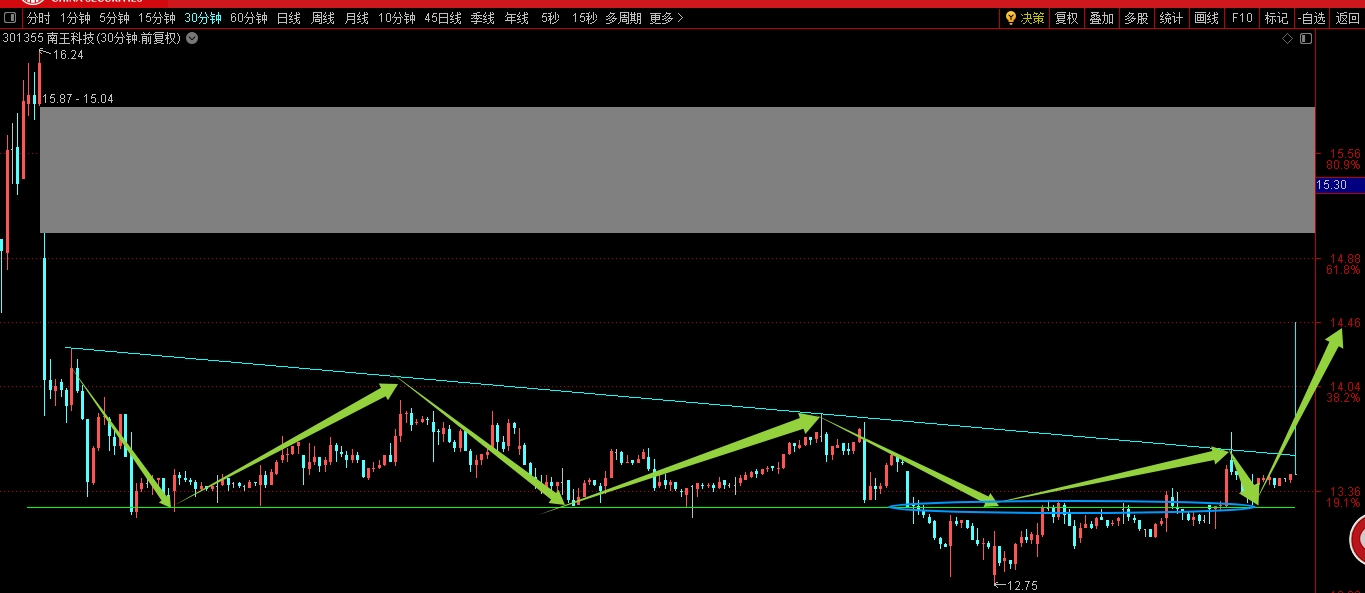Screen dimensions: 1365x593
Task: Select the 10分钟 period tab
Action: tap(397, 18)
